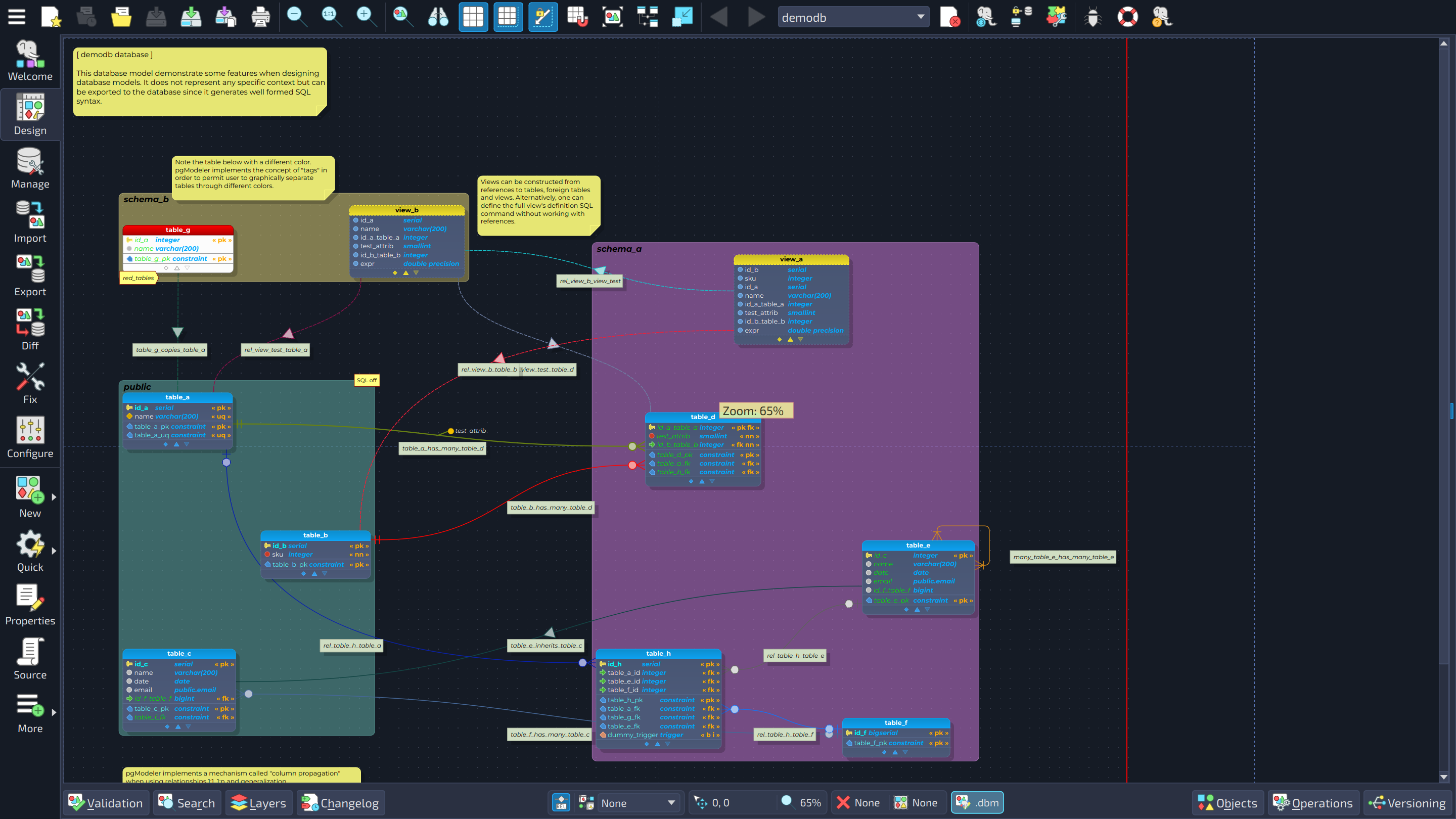Toggle the page delimiters grid button
Screen dimensions: 1456x819
508,17
